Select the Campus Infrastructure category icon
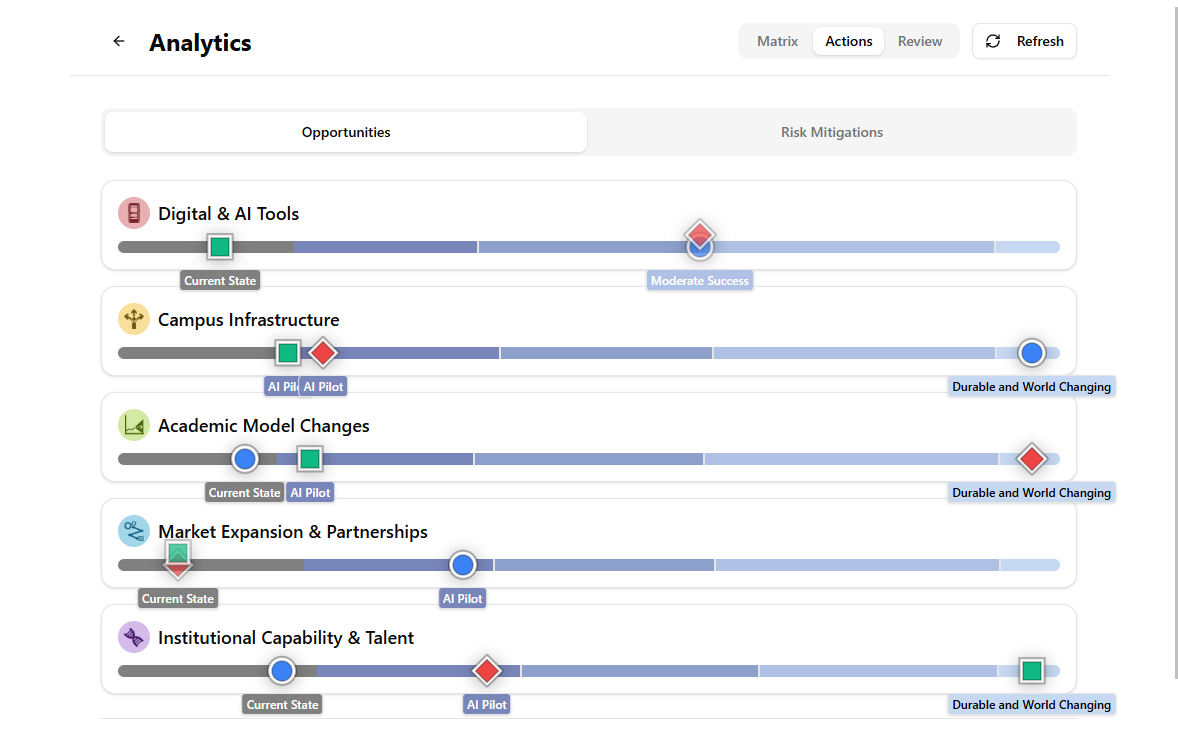Screen dimensions: 1178x729 click(134, 319)
